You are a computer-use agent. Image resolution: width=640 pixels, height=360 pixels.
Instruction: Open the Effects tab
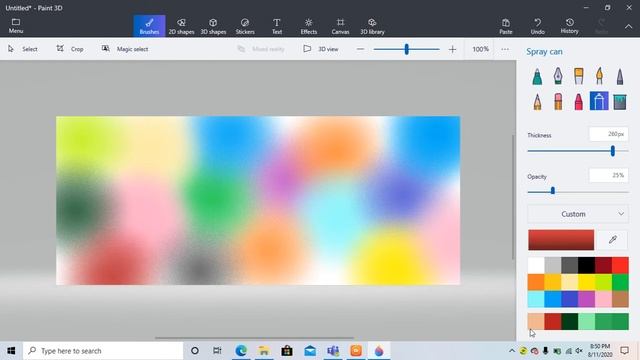[309, 26]
